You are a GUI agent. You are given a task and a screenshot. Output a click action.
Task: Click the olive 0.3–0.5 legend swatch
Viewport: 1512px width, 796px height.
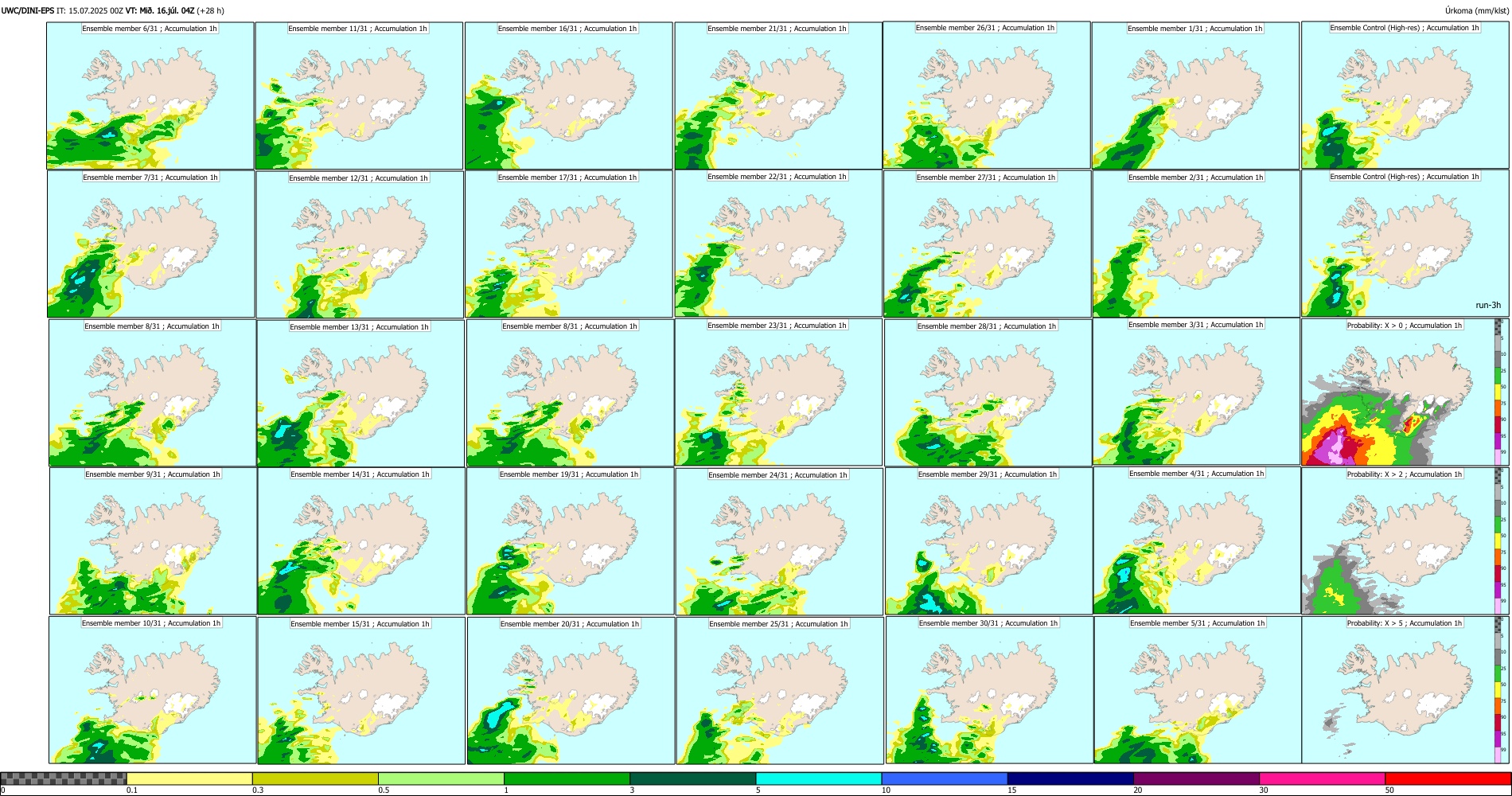pos(315,778)
